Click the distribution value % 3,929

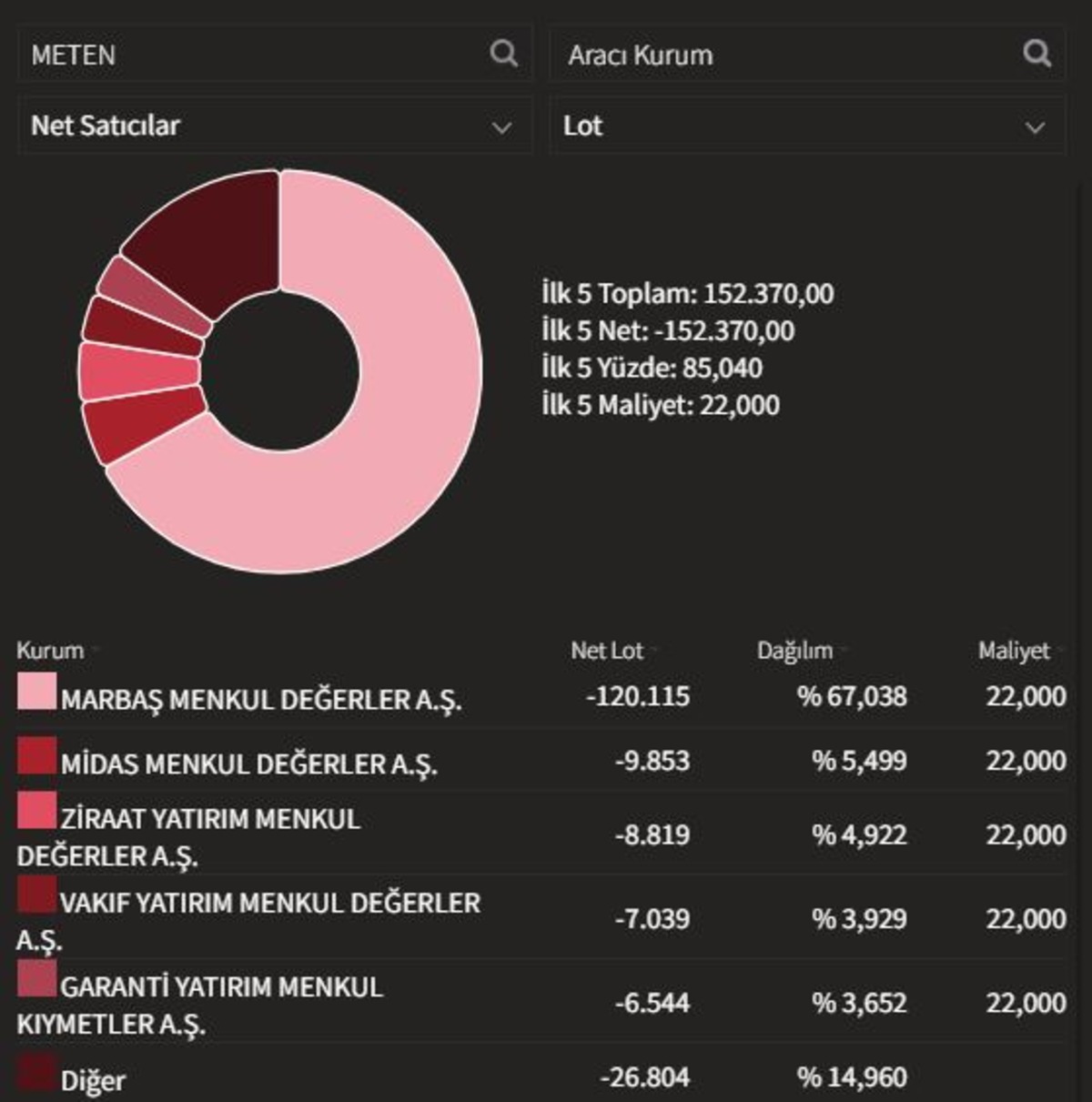point(859,919)
